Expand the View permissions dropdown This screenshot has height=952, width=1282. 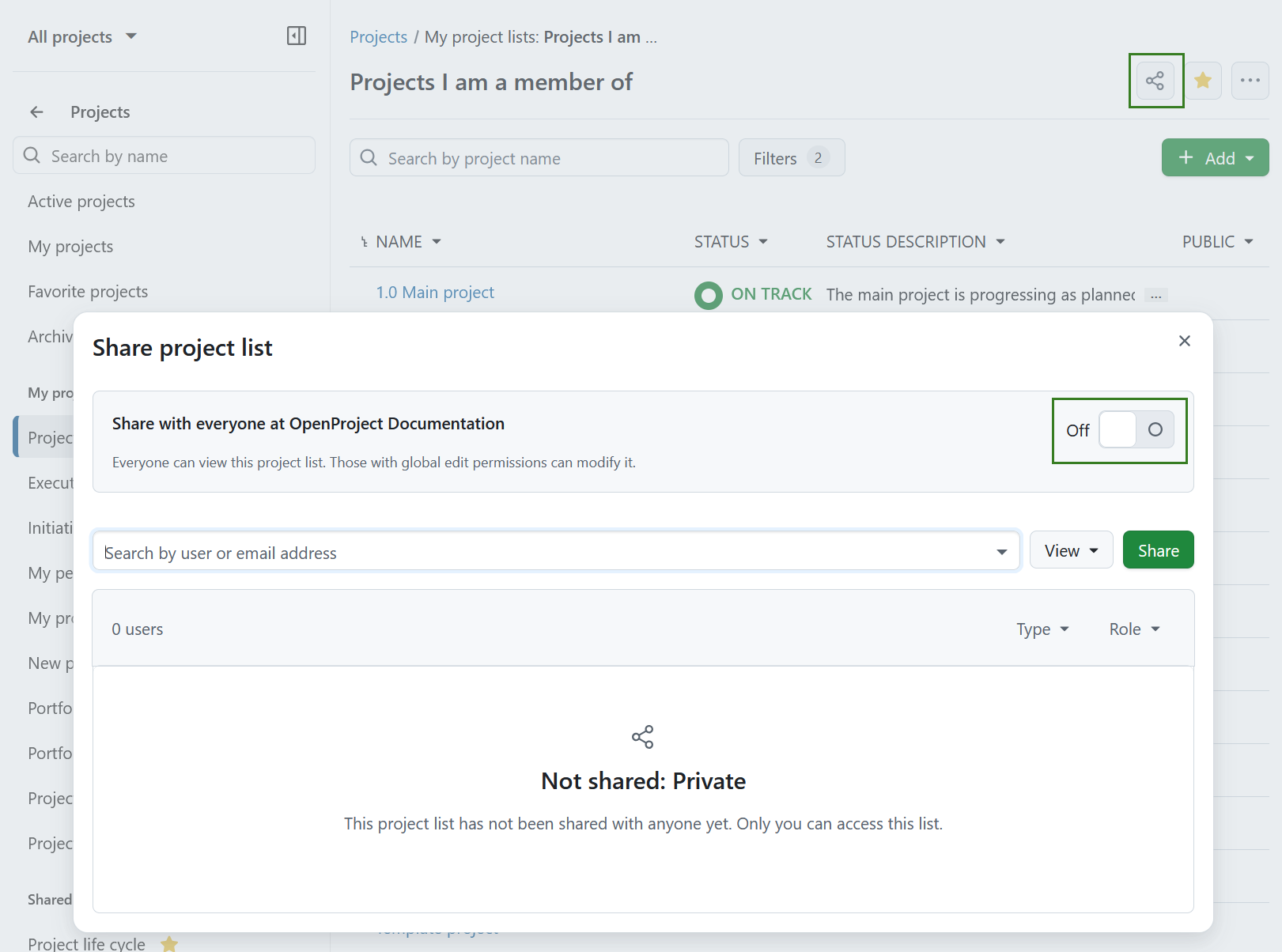[1071, 550]
